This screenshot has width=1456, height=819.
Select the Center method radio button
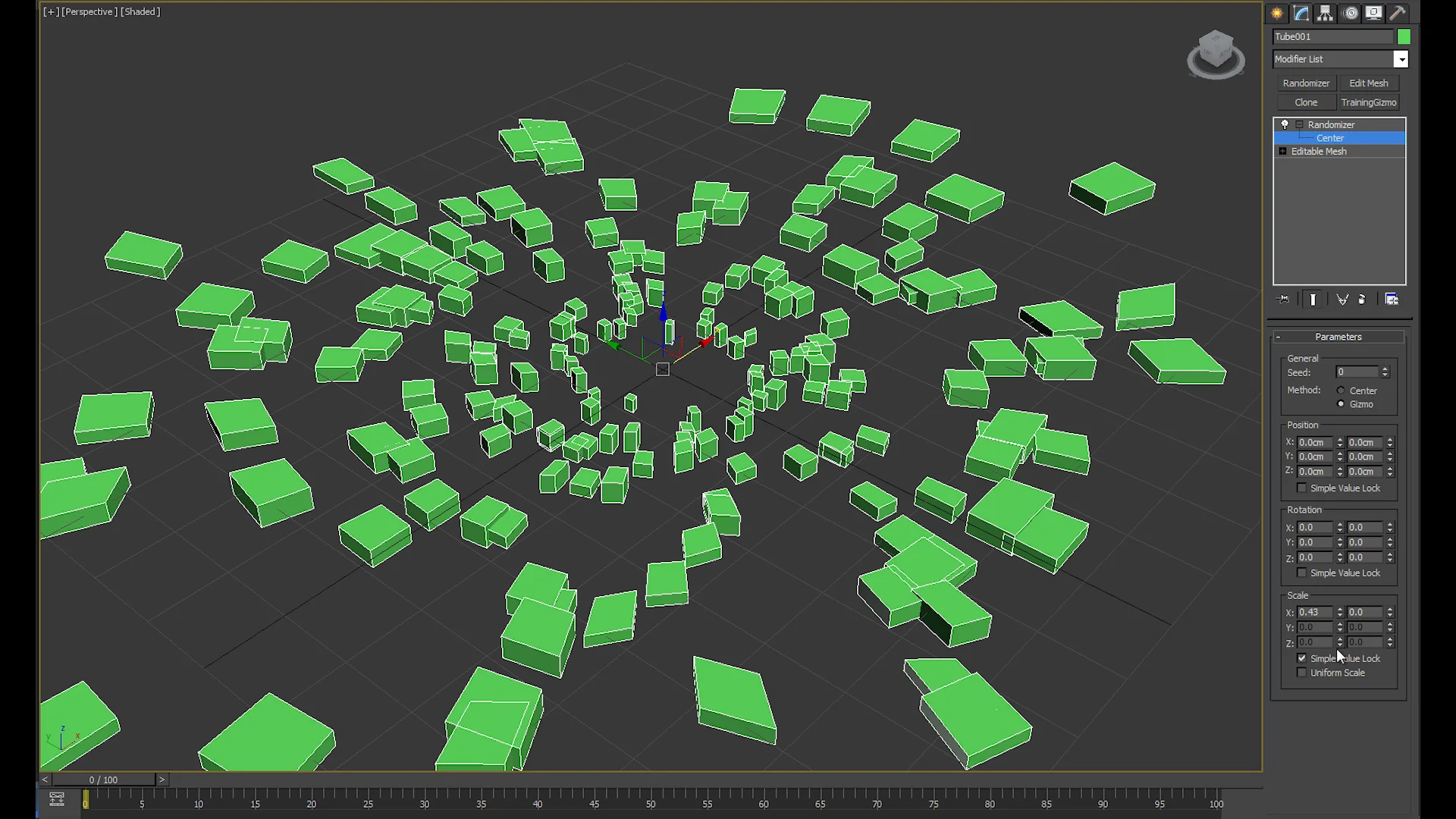[1341, 391]
